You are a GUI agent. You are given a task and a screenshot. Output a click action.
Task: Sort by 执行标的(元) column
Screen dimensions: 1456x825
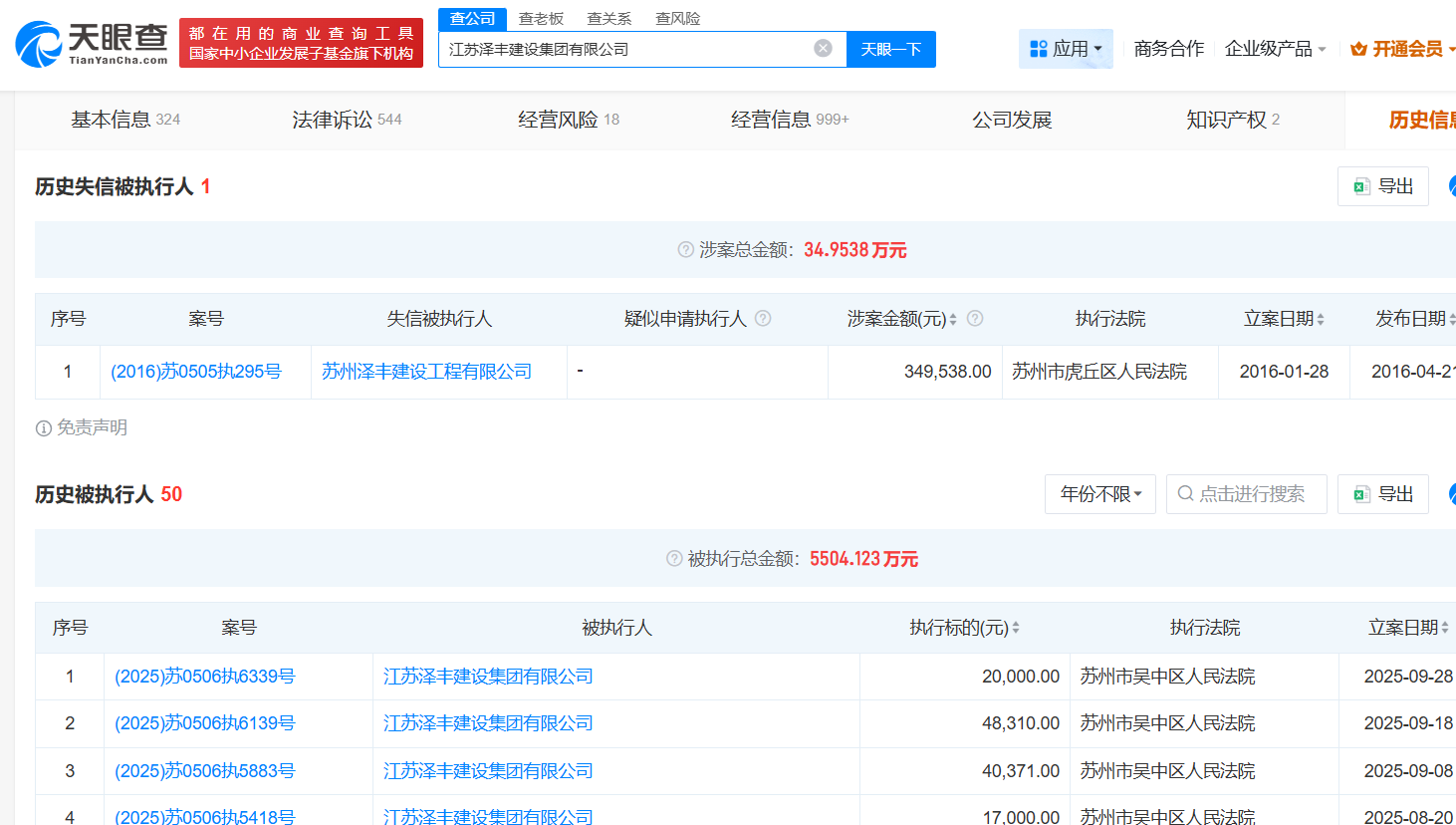(x=1016, y=628)
